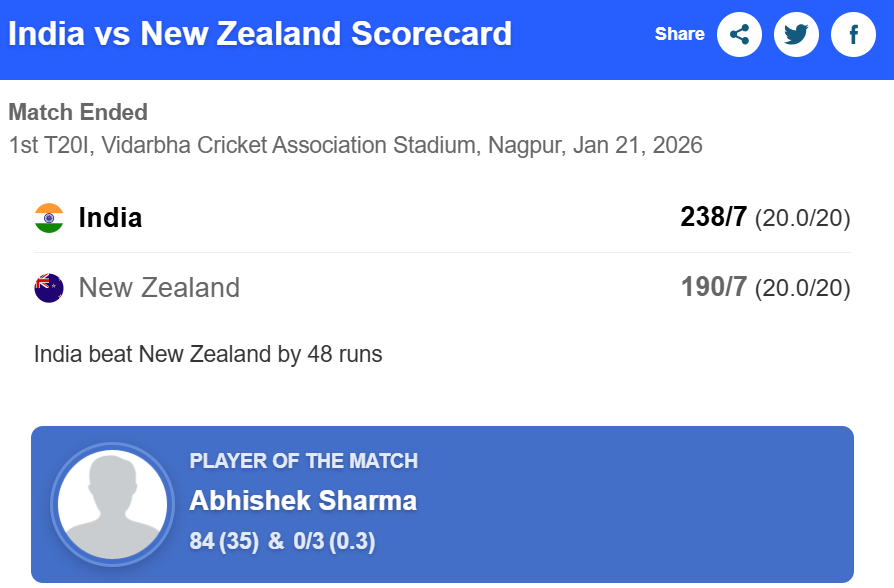Click India's overs (20.0/20)
The height and width of the screenshot is (588, 894).
[x=802, y=218]
